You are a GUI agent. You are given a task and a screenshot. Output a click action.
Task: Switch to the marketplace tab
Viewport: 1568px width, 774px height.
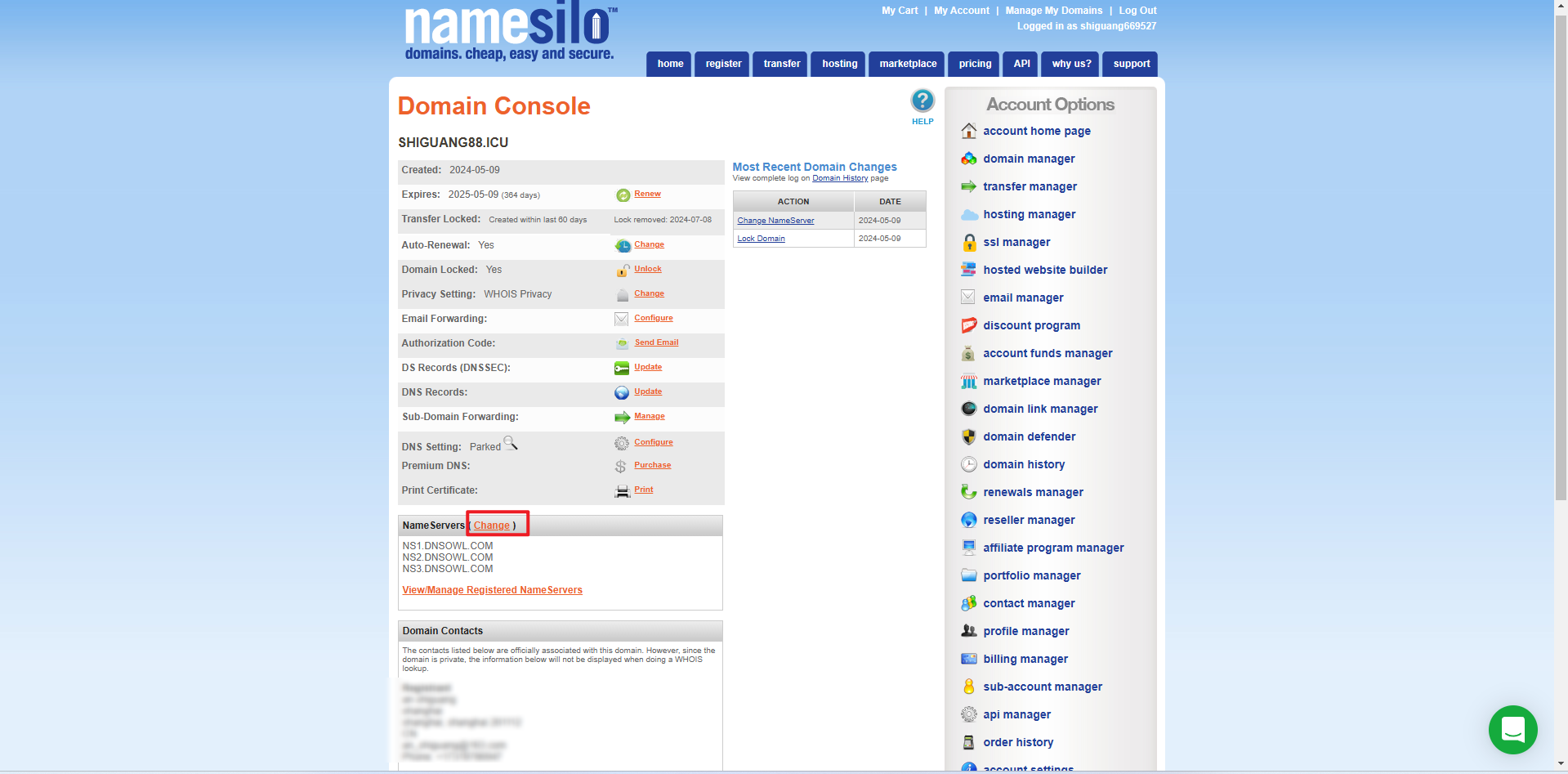click(906, 64)
